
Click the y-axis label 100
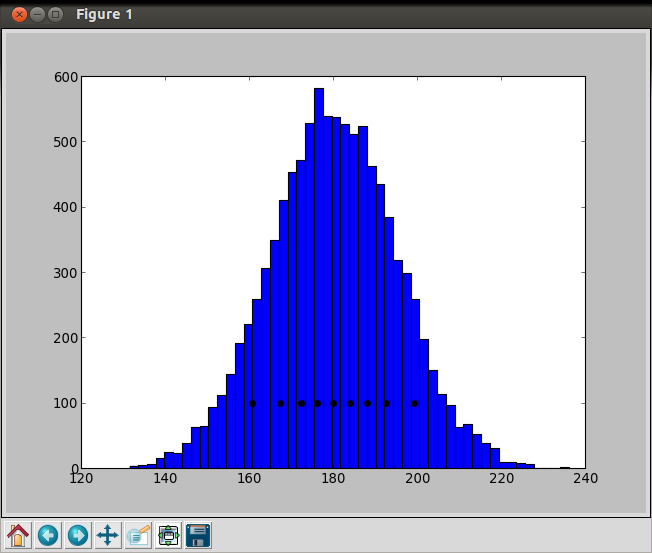pos(66,403)
